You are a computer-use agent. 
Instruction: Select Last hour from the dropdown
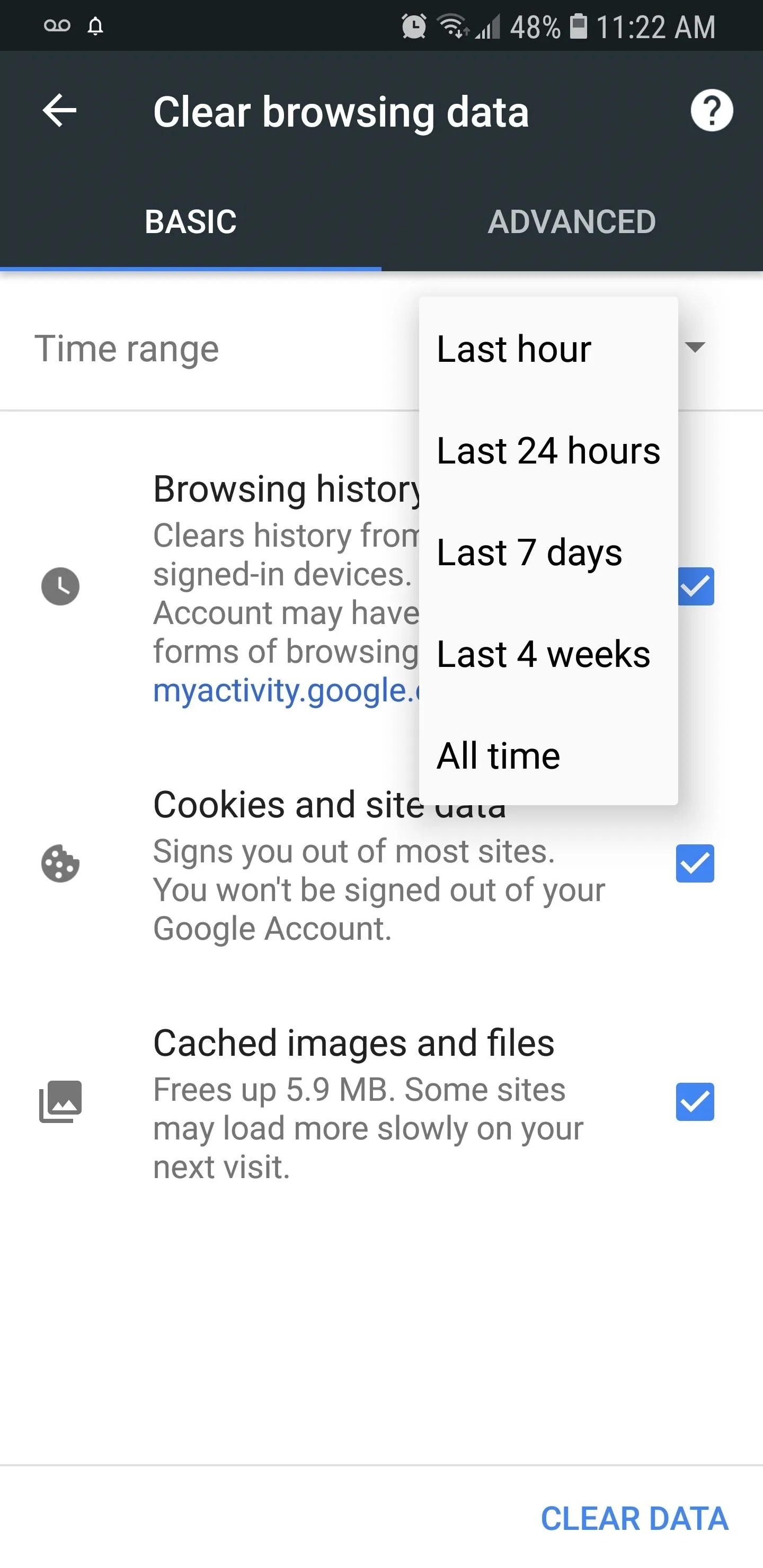(548, 349)
